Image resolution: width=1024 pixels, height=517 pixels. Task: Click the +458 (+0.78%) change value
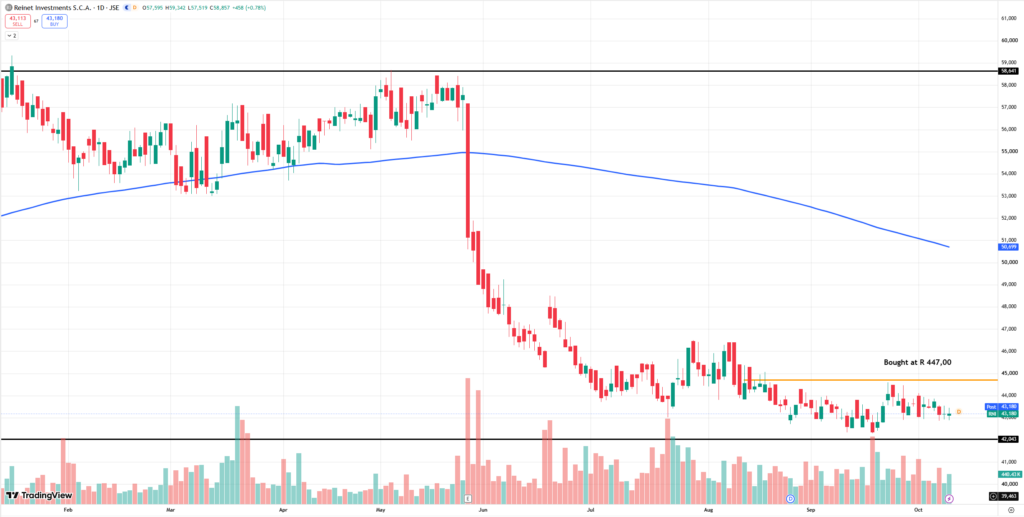[x=249, y=8]
